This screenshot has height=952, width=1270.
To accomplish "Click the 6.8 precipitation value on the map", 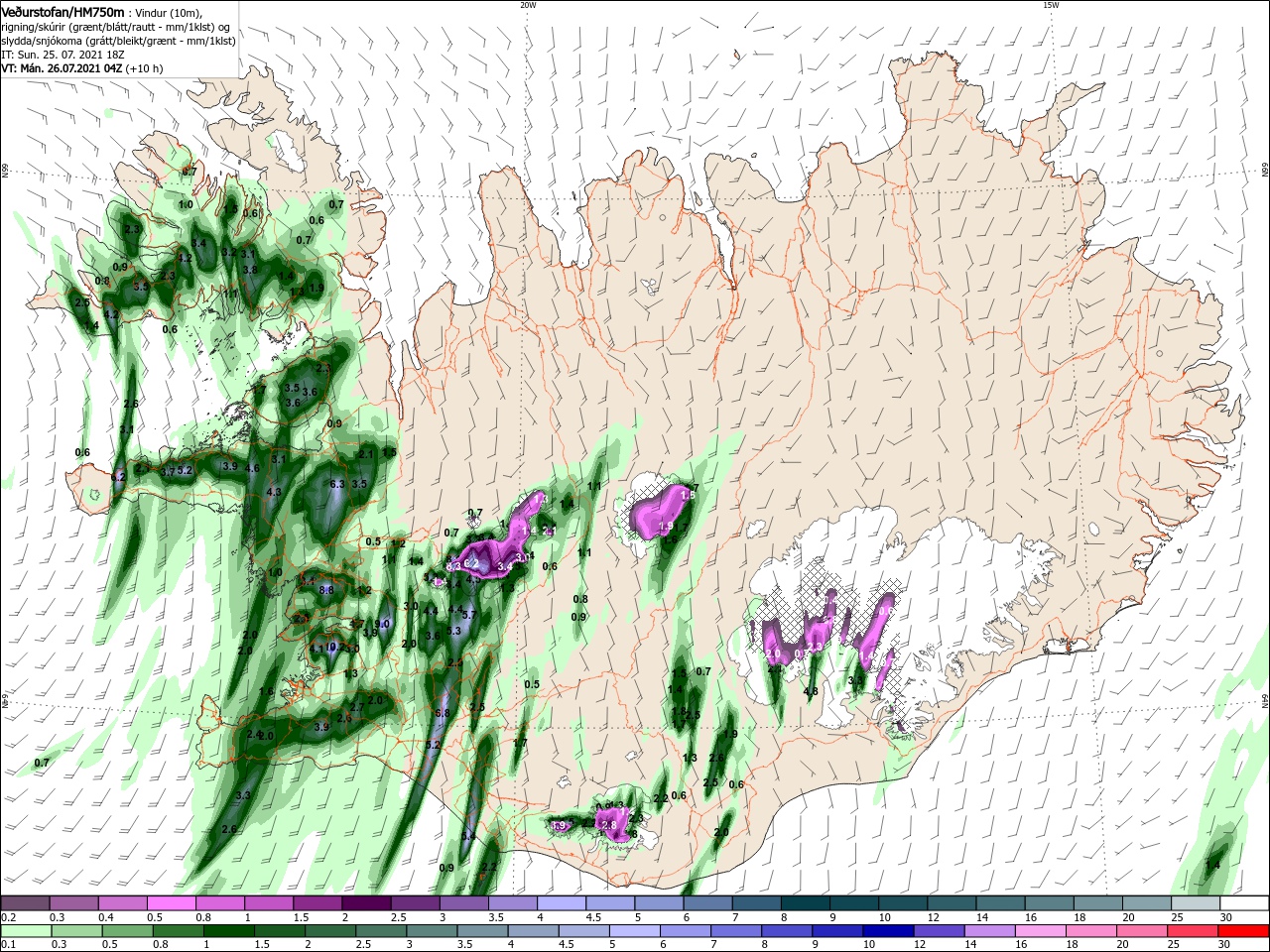I will click(443, 712).
